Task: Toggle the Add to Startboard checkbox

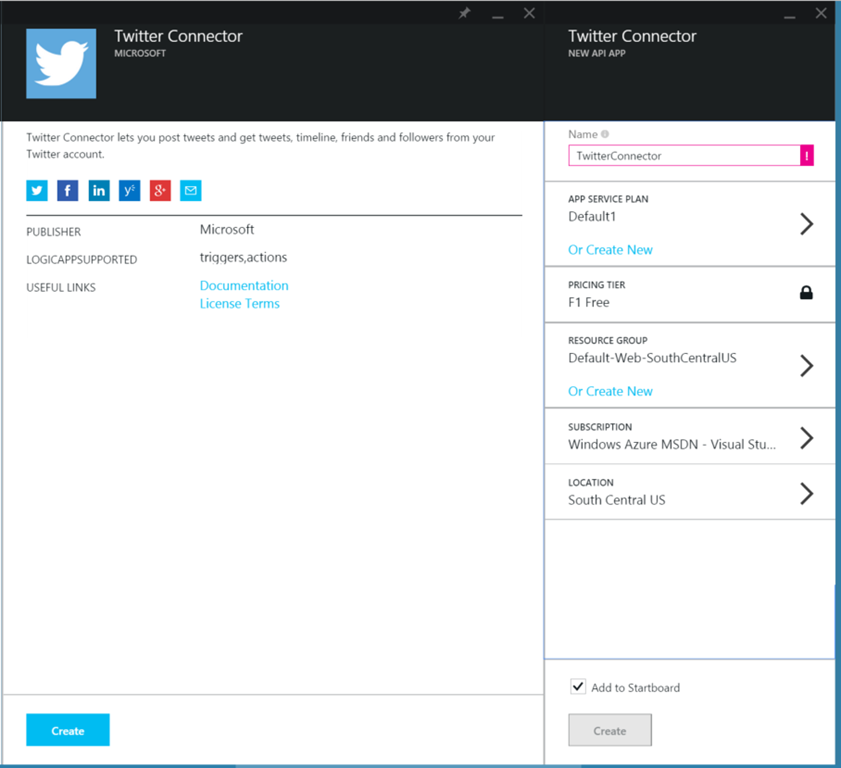Action: 578,686
